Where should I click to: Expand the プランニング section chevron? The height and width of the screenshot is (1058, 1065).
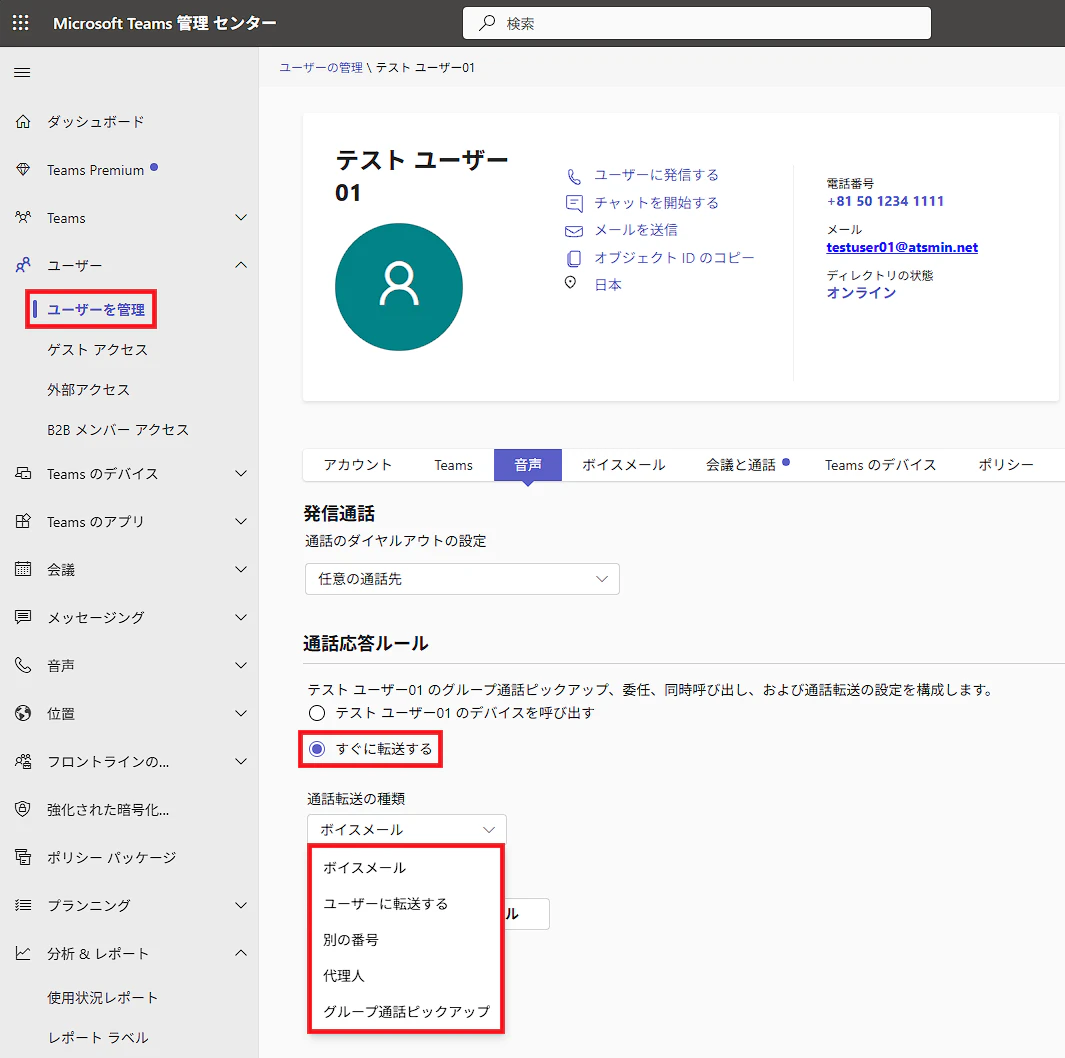pyautogui.click(x=240, y=905)
